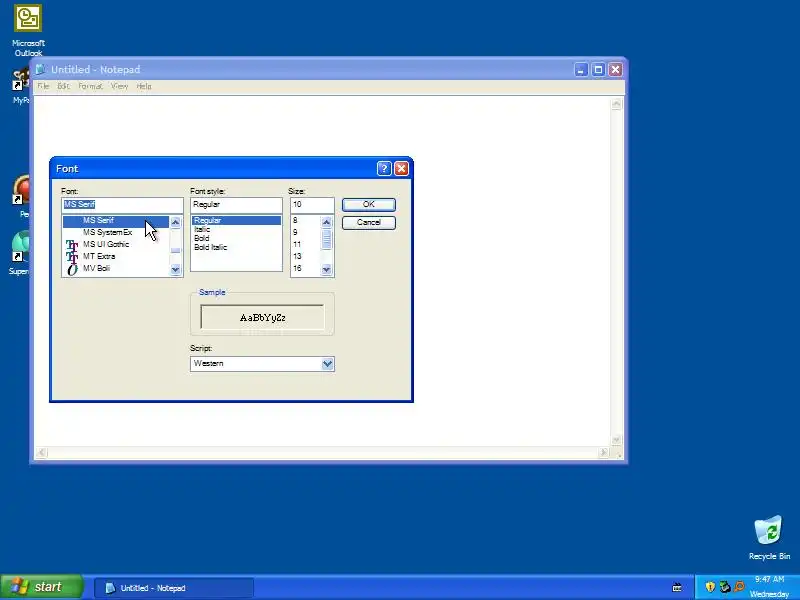Minimize the Notepad window
This screenshot has width=800, height=600.
(x=581, y=70)
